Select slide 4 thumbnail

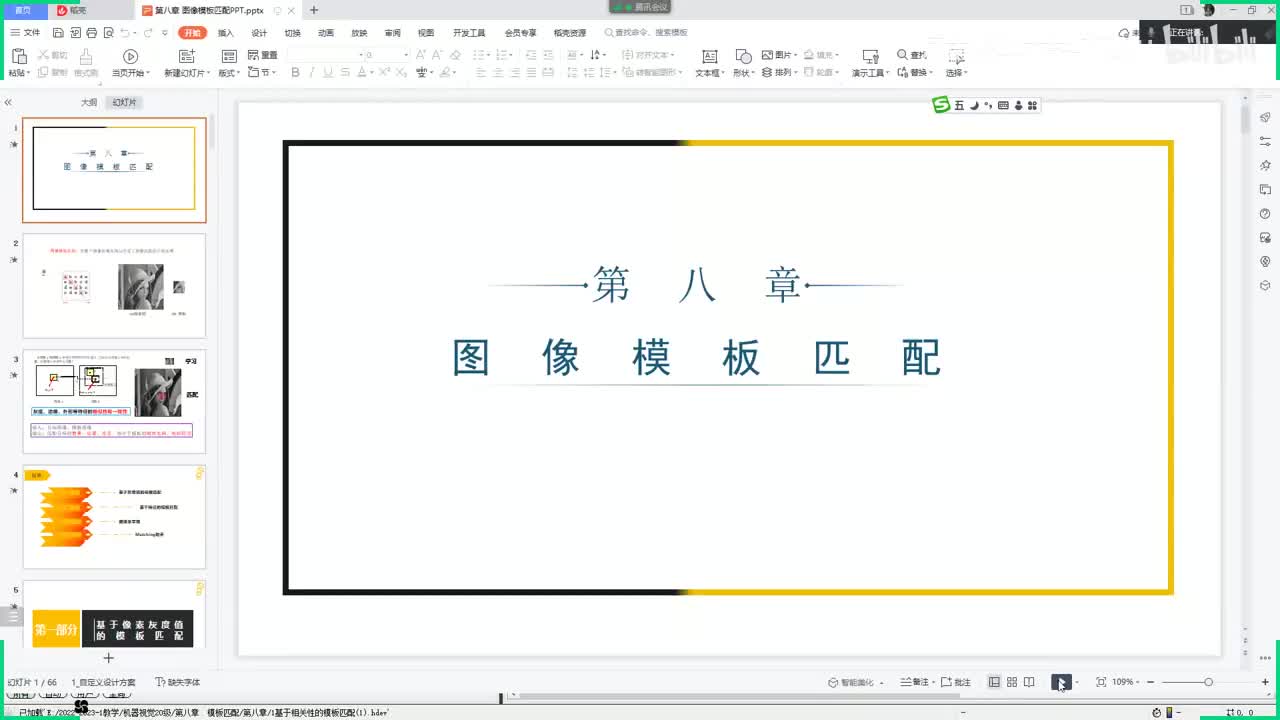point(114,518)
